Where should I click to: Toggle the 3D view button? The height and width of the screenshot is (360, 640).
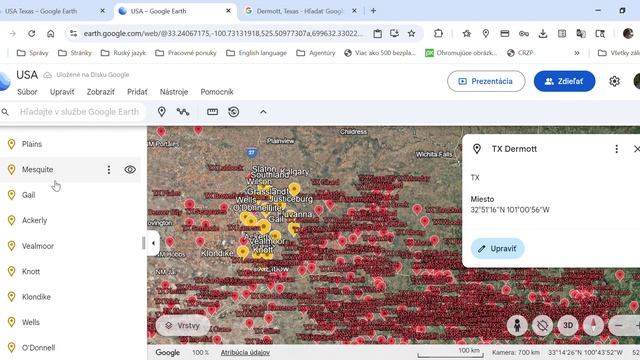click(x=568, y=325)
